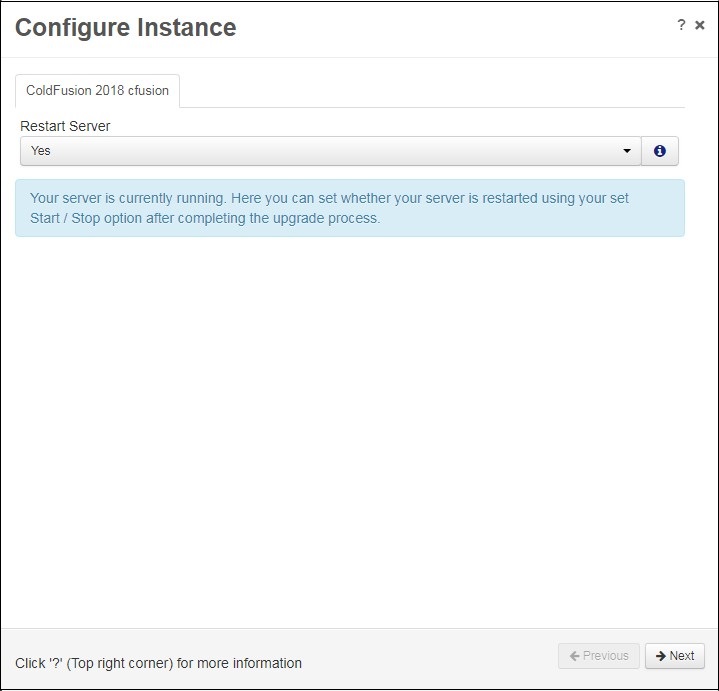Viewport: 719px width, 691px height.
Task: Click the left arrow icon on Previous
Action: tap(574, 656)
